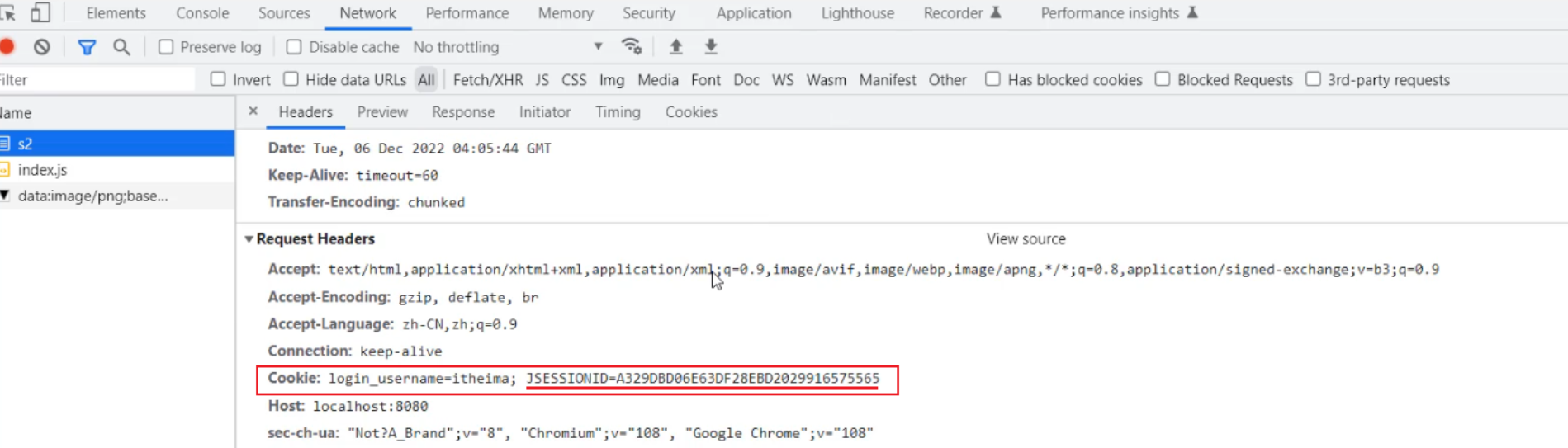
Task: Clear the network log
Action: tap(42, 47)
